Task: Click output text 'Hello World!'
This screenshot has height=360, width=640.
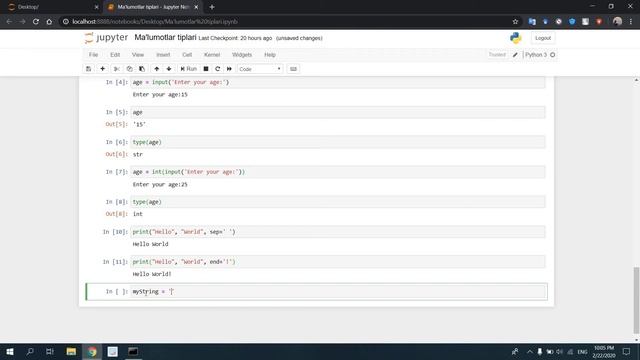Action: coord(152,274)
